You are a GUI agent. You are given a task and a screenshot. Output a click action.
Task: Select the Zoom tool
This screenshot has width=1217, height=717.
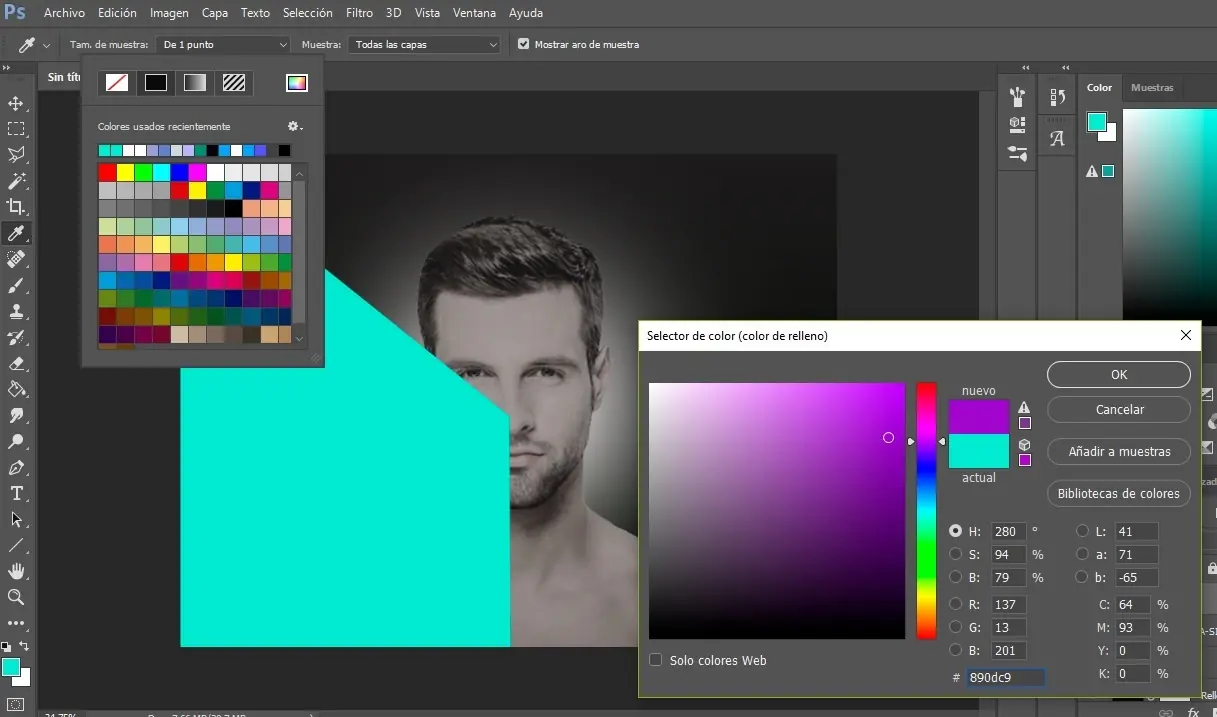[16, 597]
